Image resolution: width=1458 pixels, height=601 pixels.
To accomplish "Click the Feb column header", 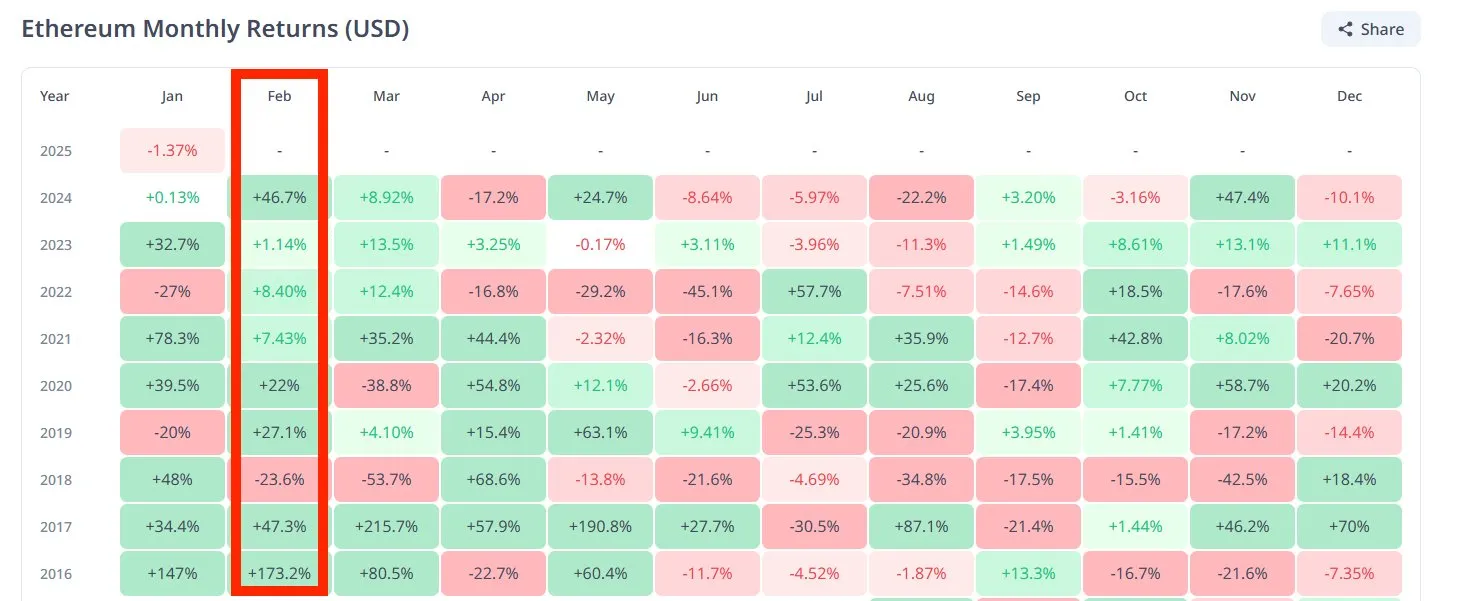I will [x=278, y=96].
